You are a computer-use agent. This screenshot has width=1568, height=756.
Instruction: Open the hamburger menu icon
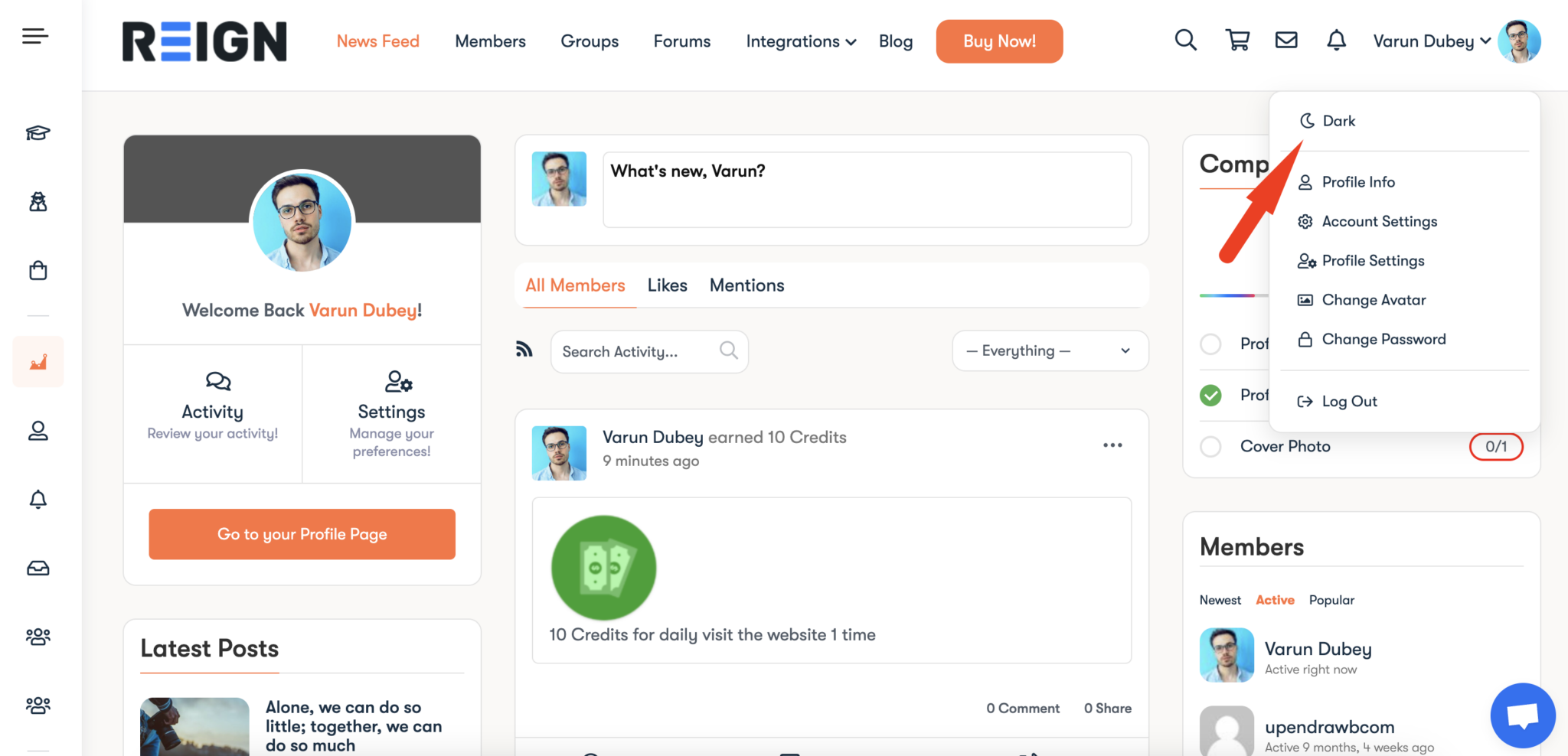(35, 36)
